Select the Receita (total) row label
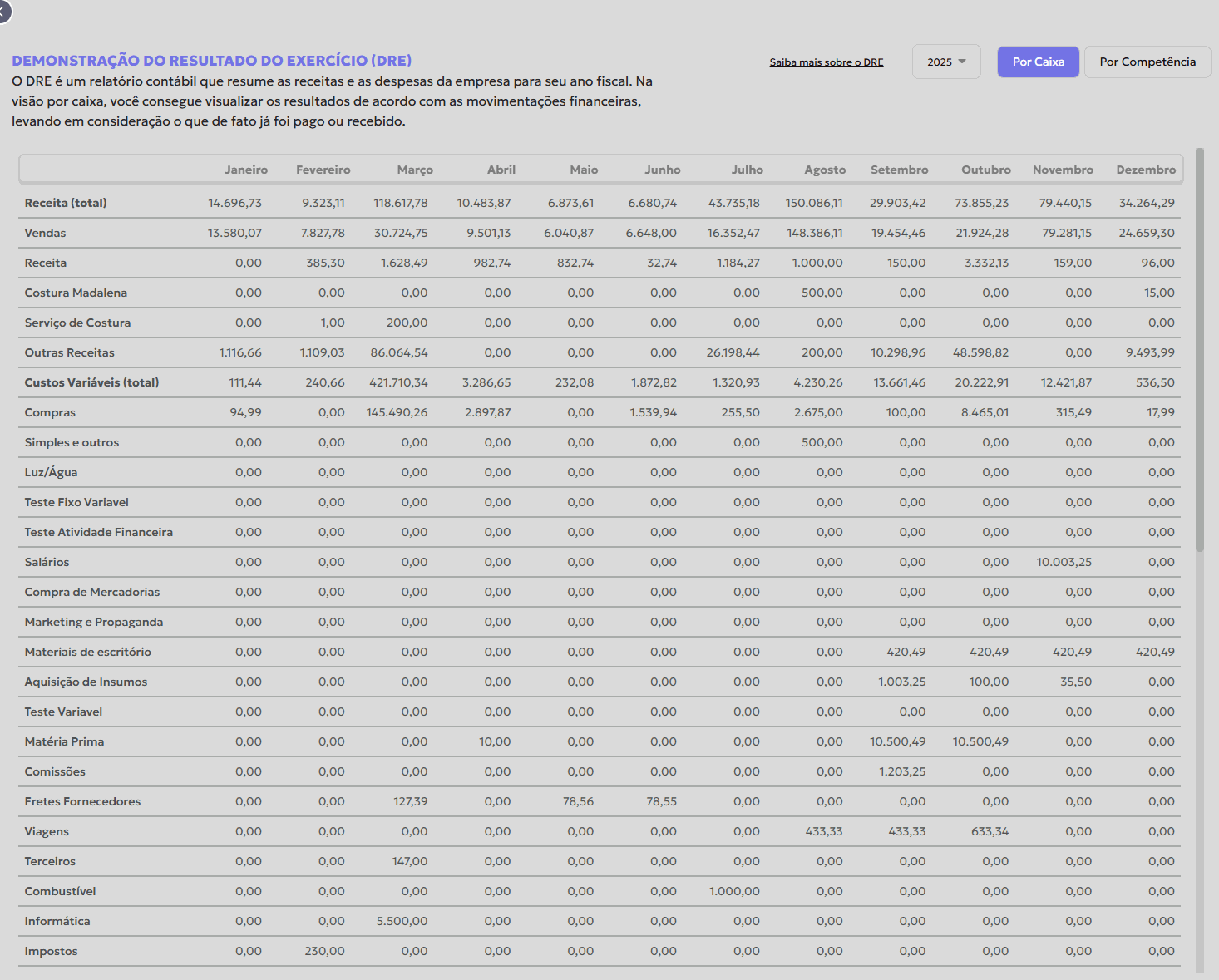The width and height of the screenshot is (1219, 980). point(66,203)
